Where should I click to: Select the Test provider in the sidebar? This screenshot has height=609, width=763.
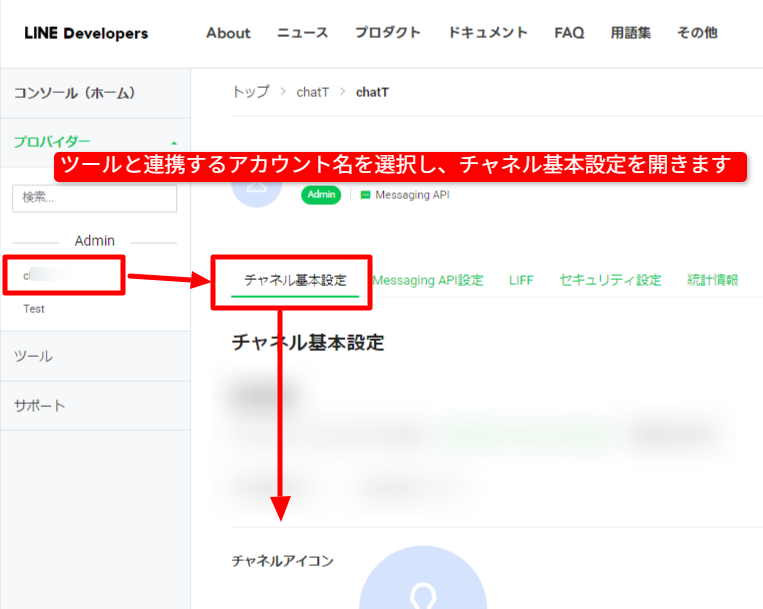point(34,309)
